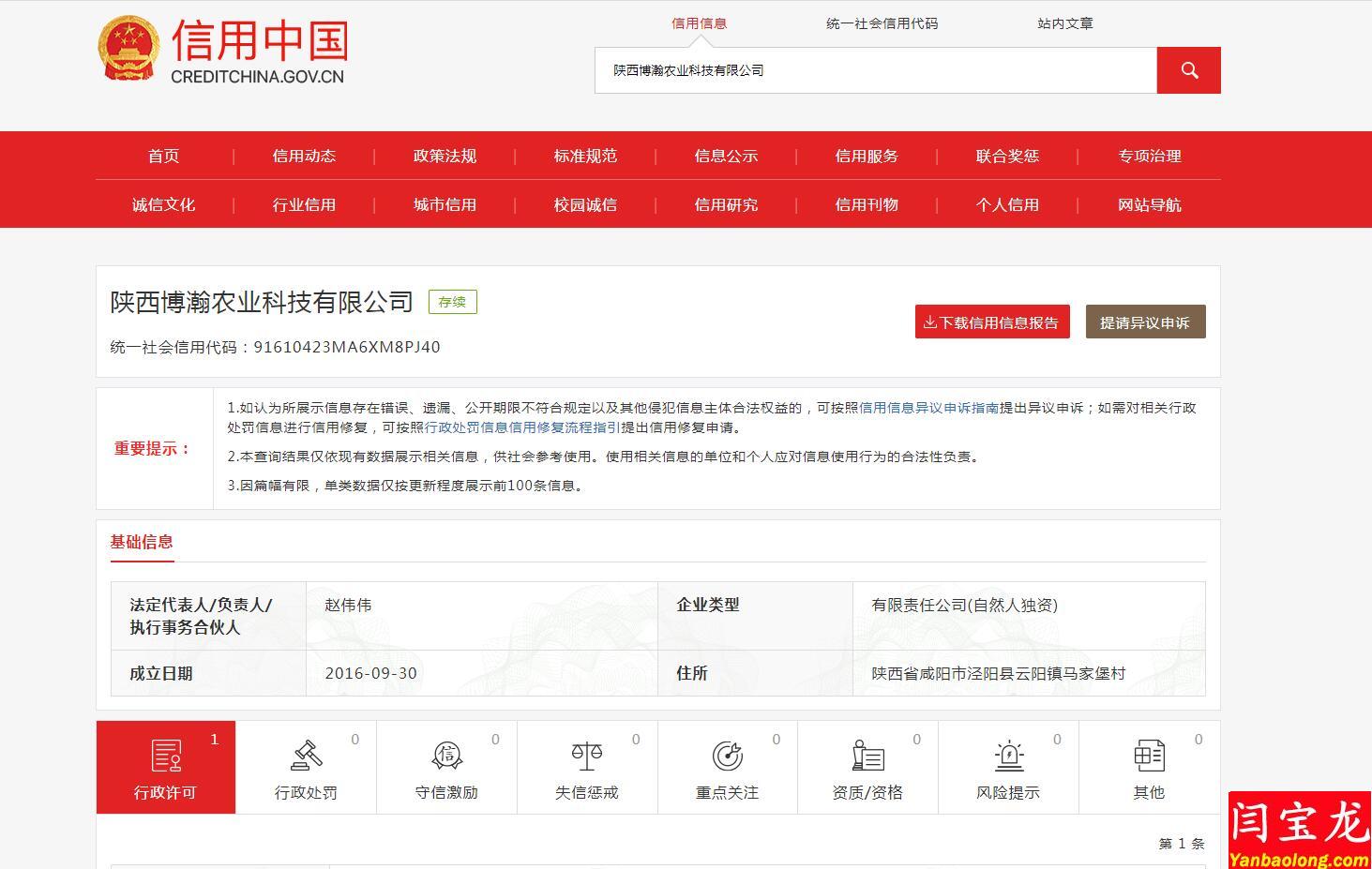Select the 守信激励 medal icon
The height and width of the screenshot is (869, 1372).
pyautogui.click(x=446, y=756)
